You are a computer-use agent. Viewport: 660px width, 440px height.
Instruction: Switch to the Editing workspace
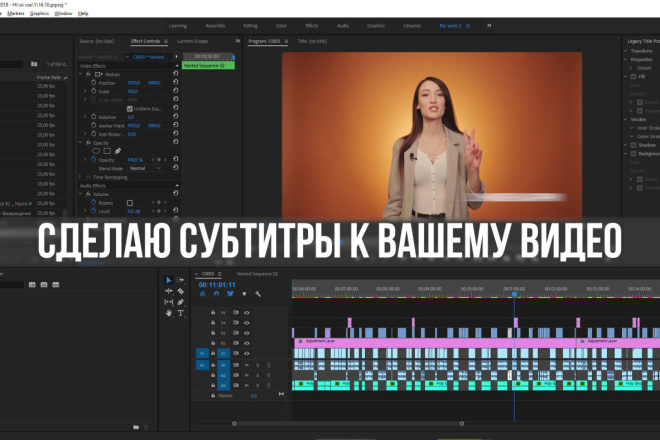coord(250,26)
